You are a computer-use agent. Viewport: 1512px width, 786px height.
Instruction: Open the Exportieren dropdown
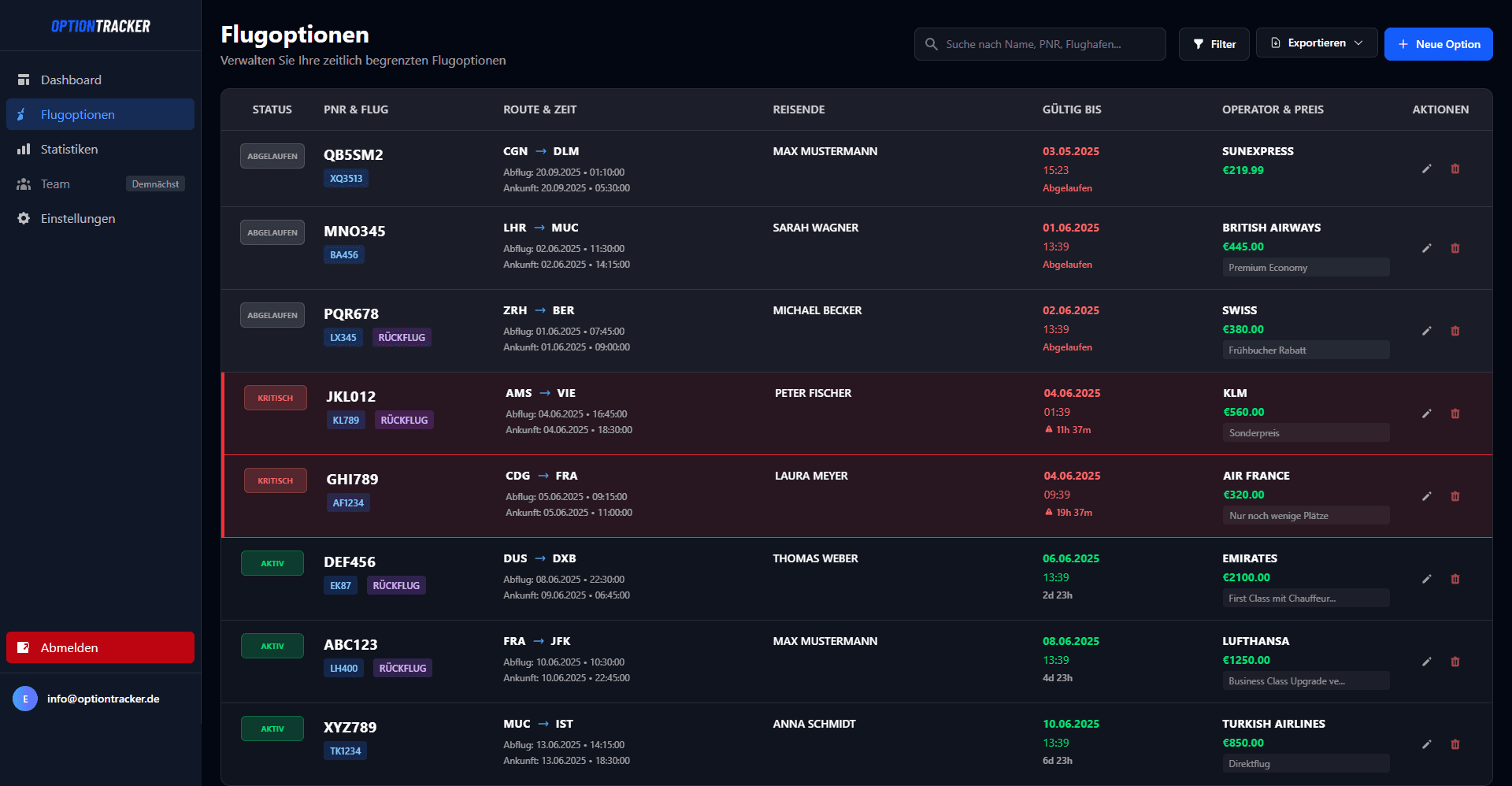[1316, 43]
